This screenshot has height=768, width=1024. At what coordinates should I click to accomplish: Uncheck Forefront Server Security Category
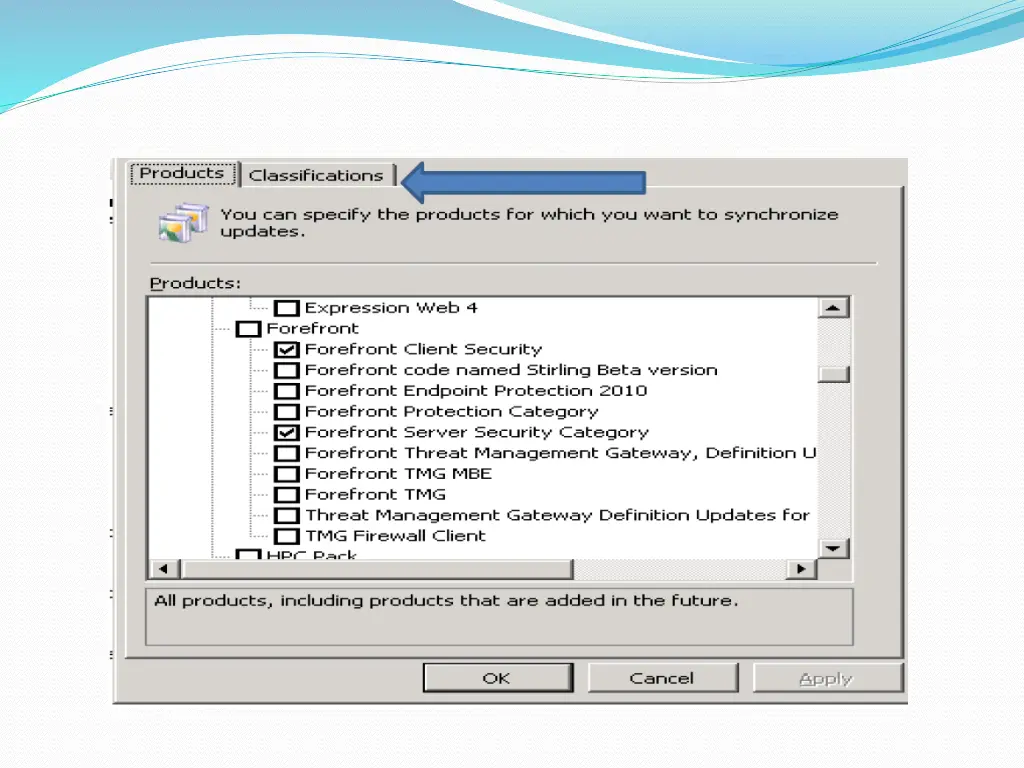(x=287, y=432)
